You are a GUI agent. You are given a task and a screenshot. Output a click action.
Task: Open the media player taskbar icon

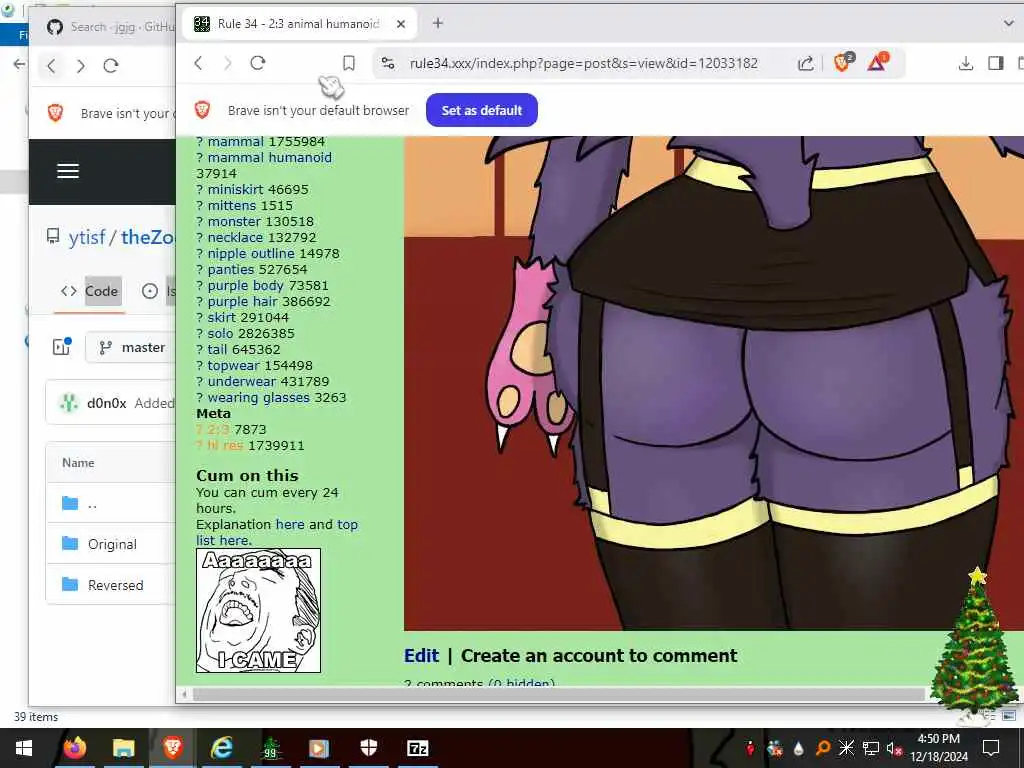point(319,748)
